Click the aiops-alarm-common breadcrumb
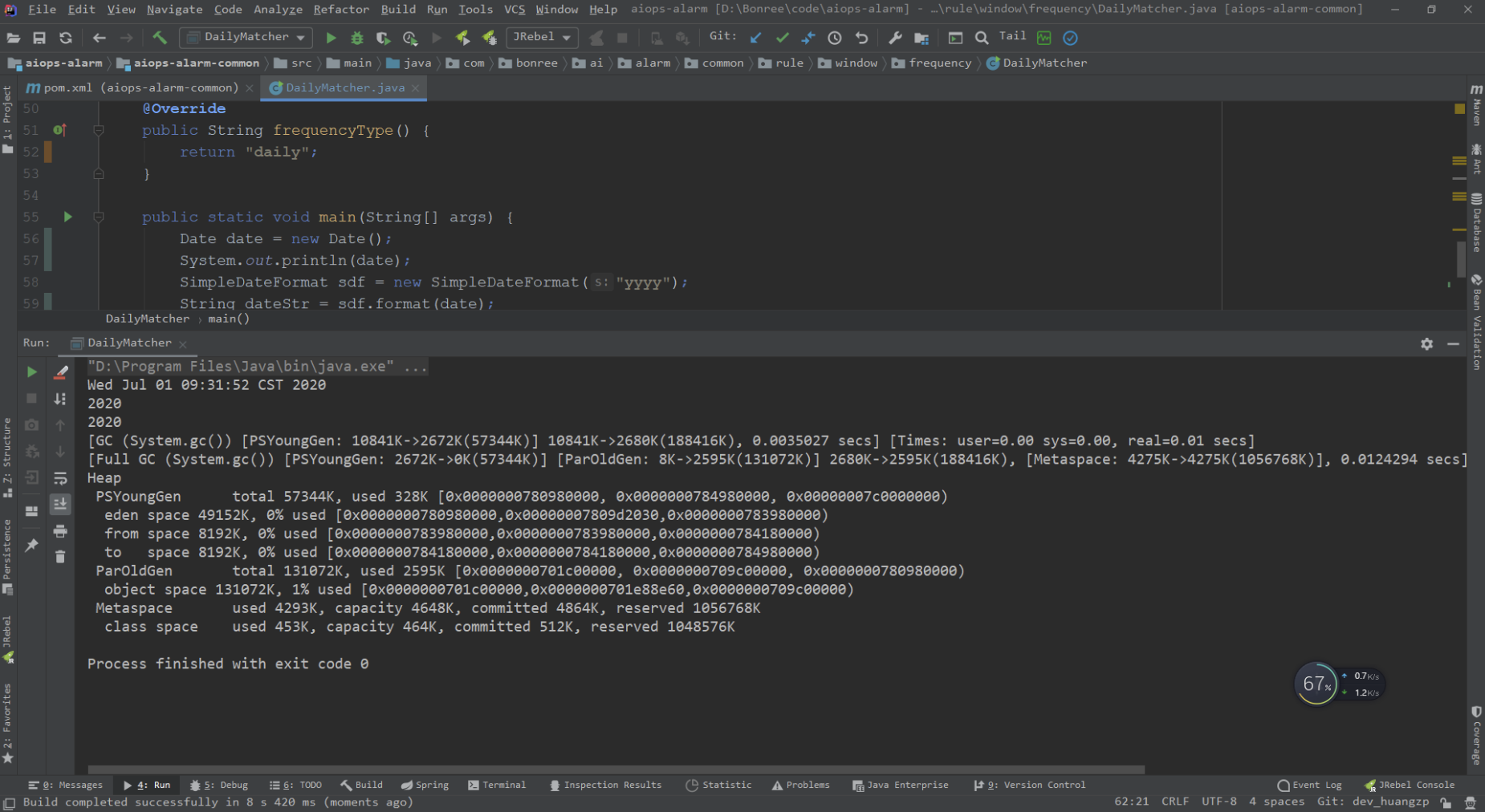 (188, 63)
